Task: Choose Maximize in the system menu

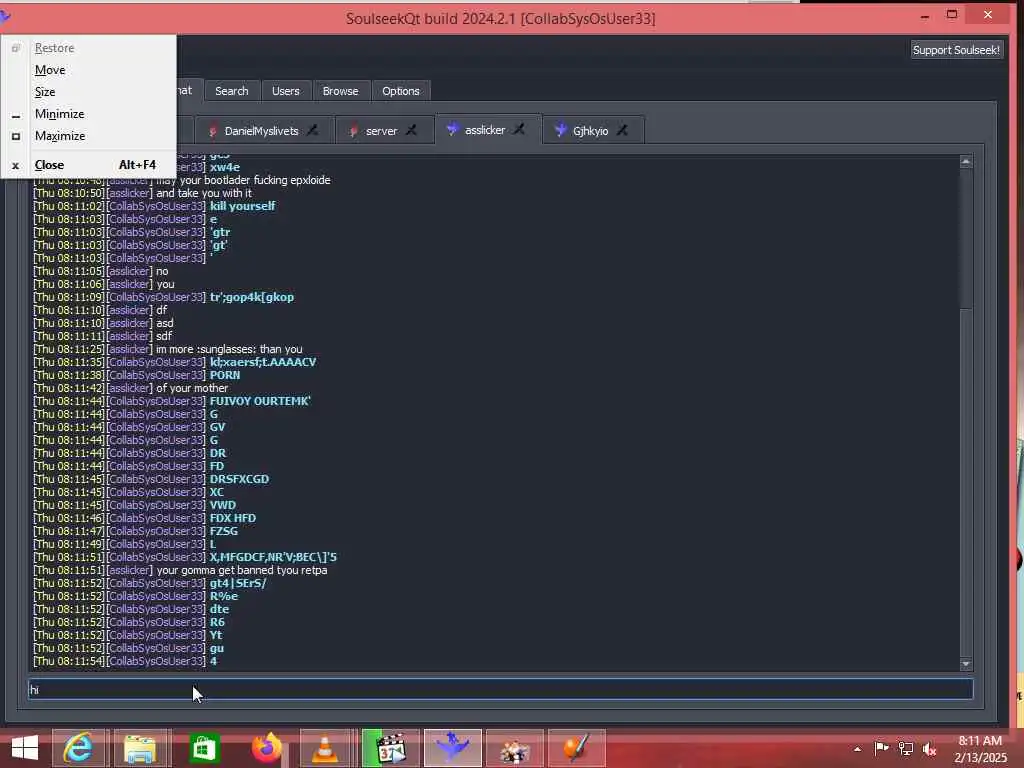Action: pos(89,136)
